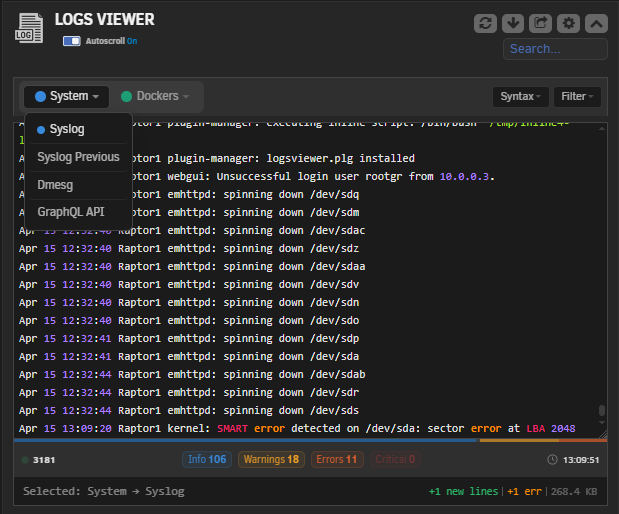The width and height of the screenshot is (619, 514).
Task: Click the '+1 err' status text
Action: tap(525, 491)
